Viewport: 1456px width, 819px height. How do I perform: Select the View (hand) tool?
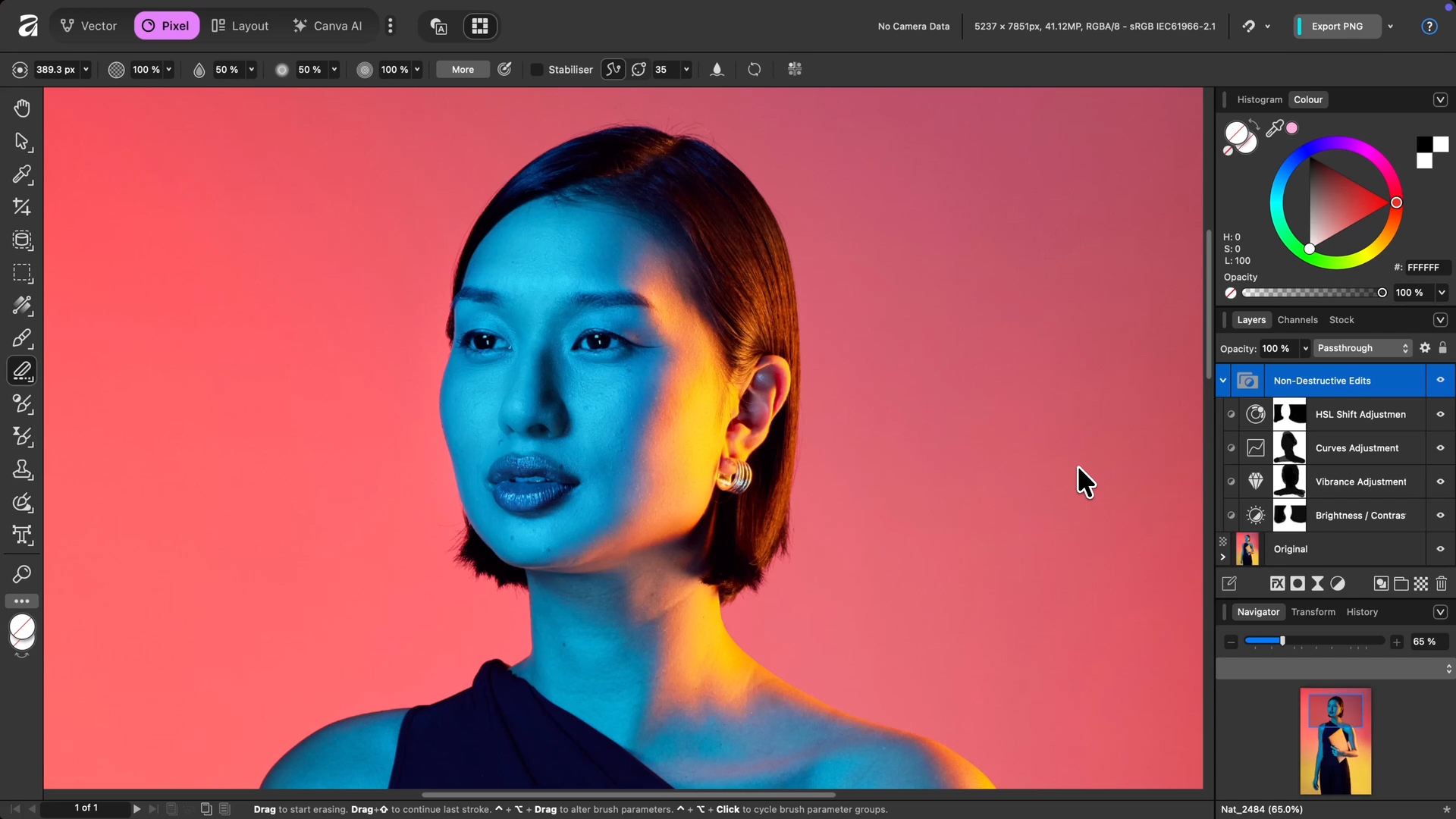point(22,108)
